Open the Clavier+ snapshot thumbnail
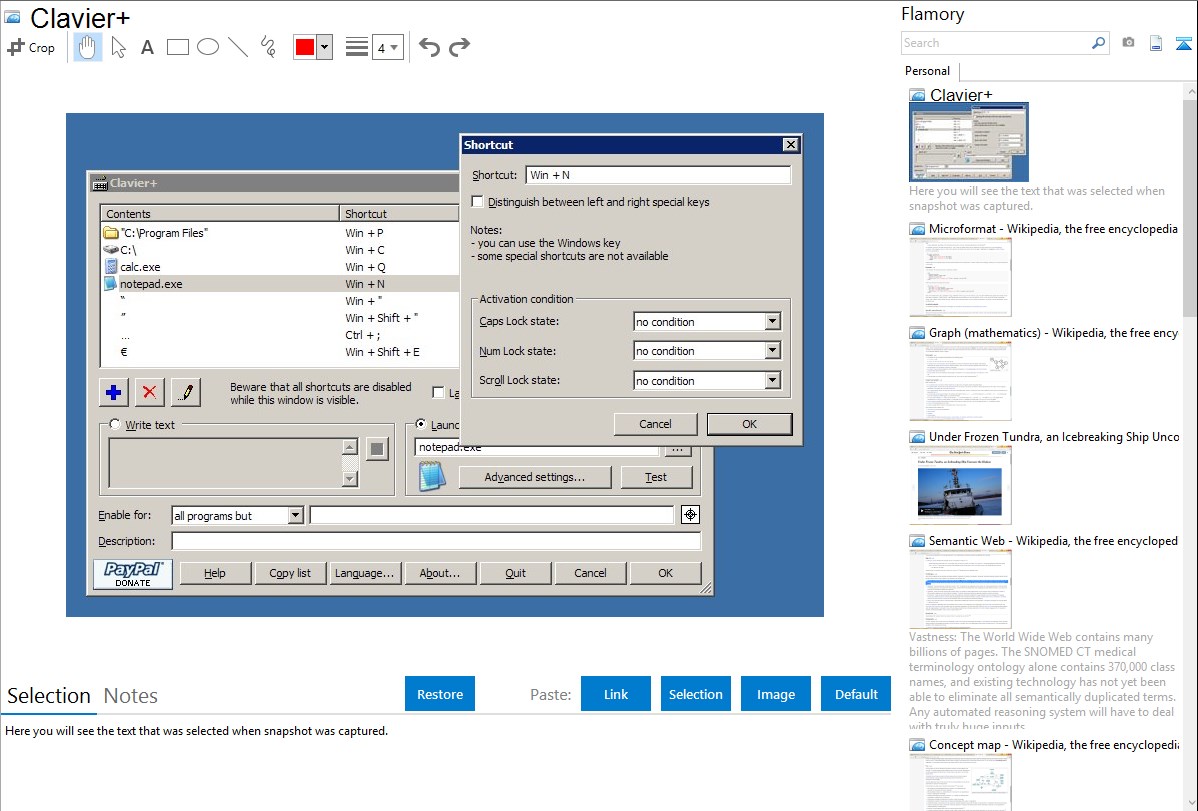 pyautogui.click(x=969, y=142)
